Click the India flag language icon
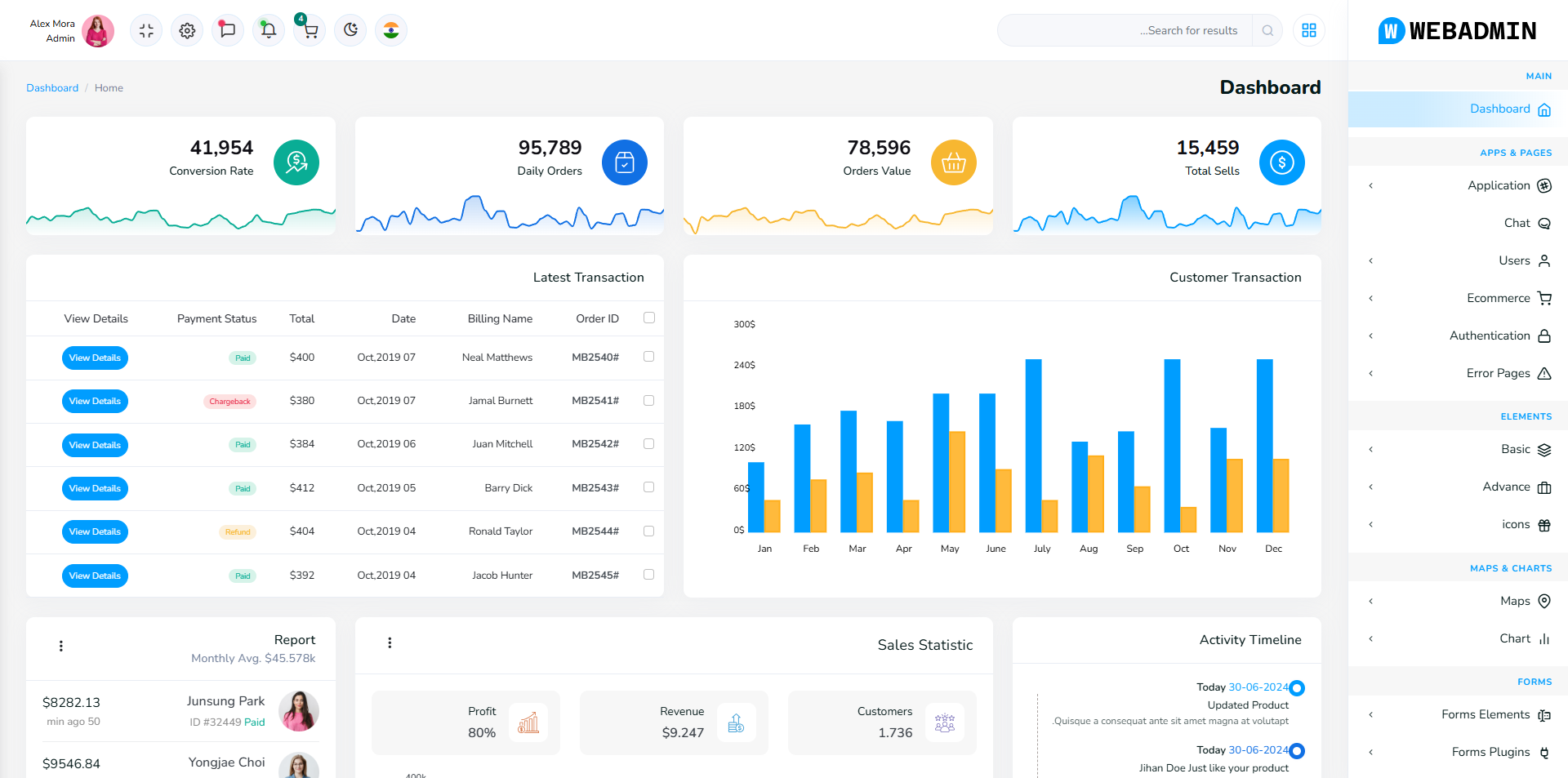1568x778 pixels. (x=391, y=31)
